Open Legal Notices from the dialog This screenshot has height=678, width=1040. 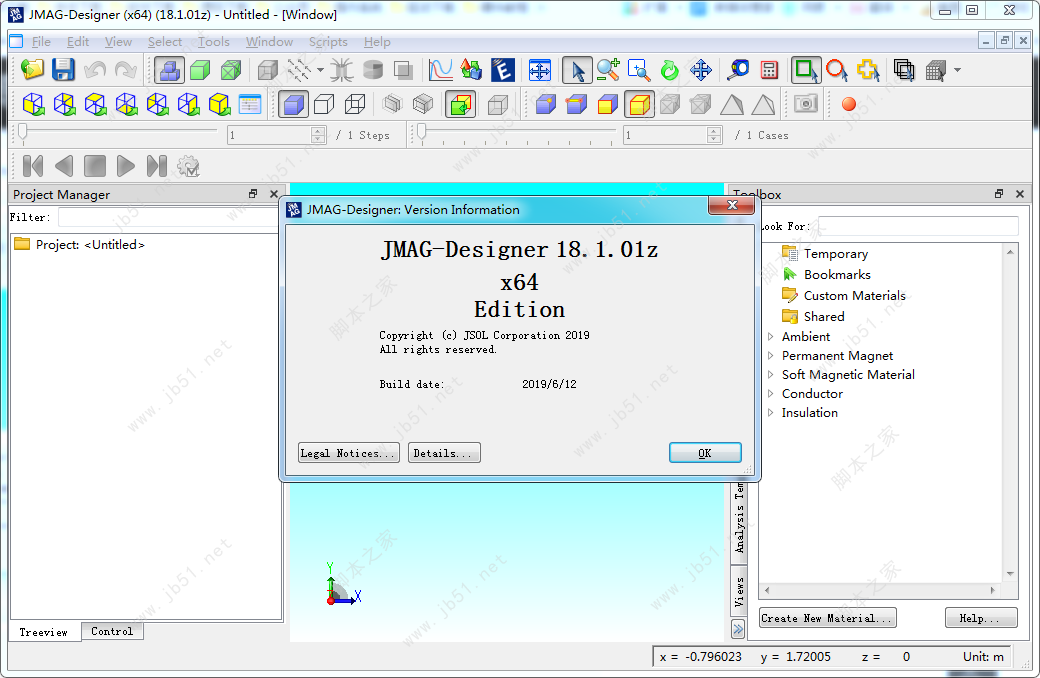[349, 453]
